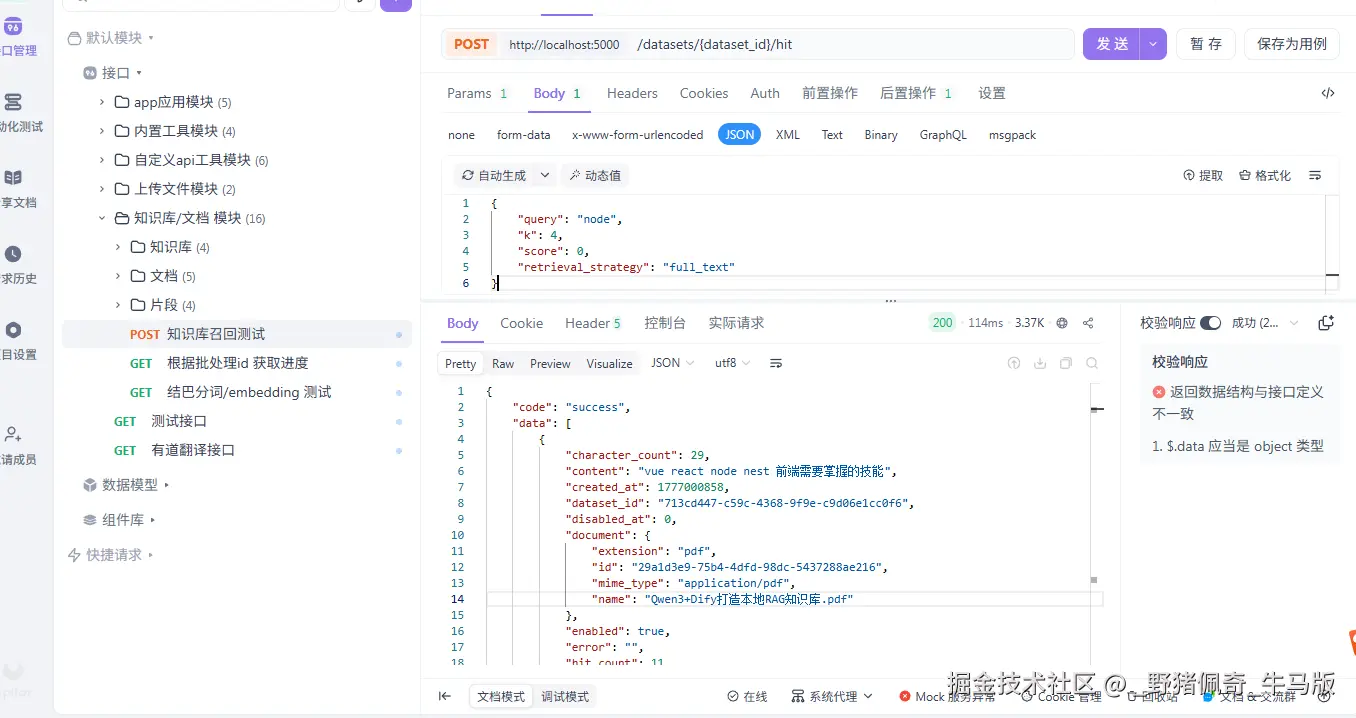Select the 自动化测试 sidebar icon
Viewport: 1356px width, 718px height.
click(14, 100)
